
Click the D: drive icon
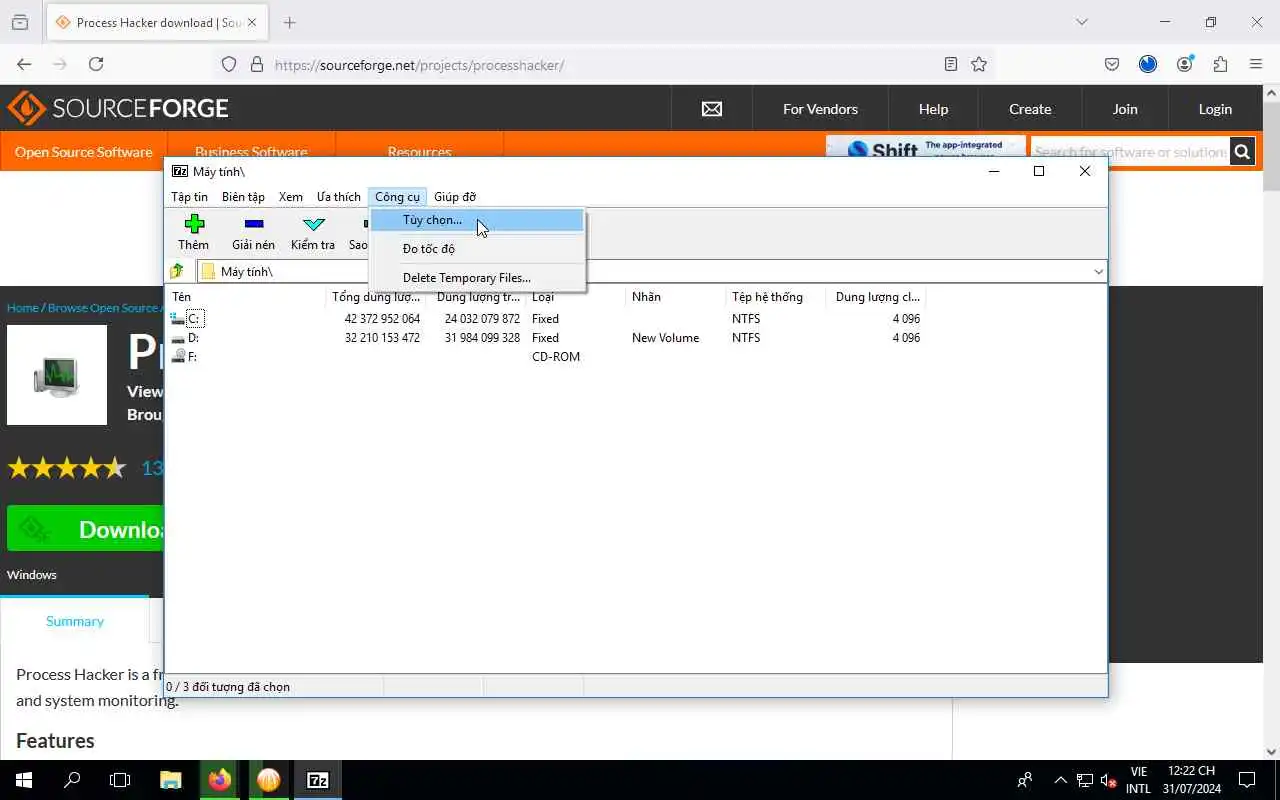coord(179,338)
